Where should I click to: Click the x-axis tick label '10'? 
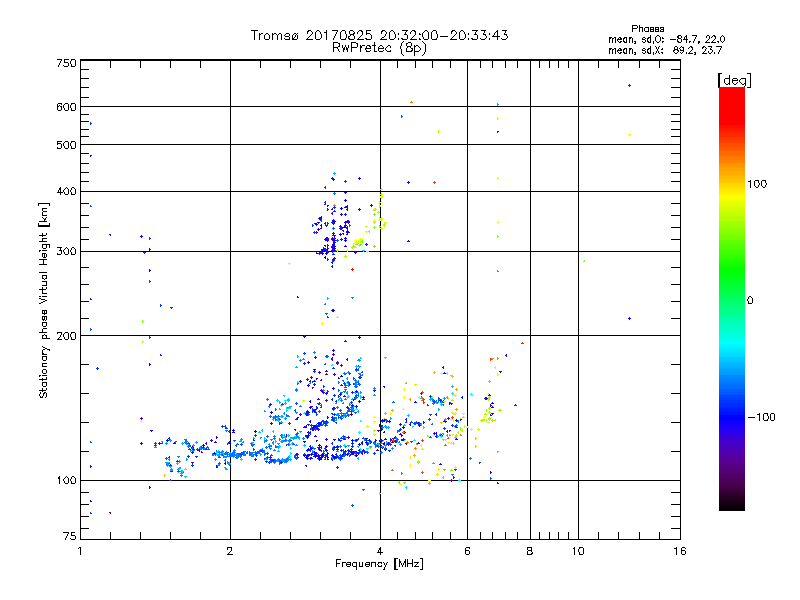click(x=578, y=551)
